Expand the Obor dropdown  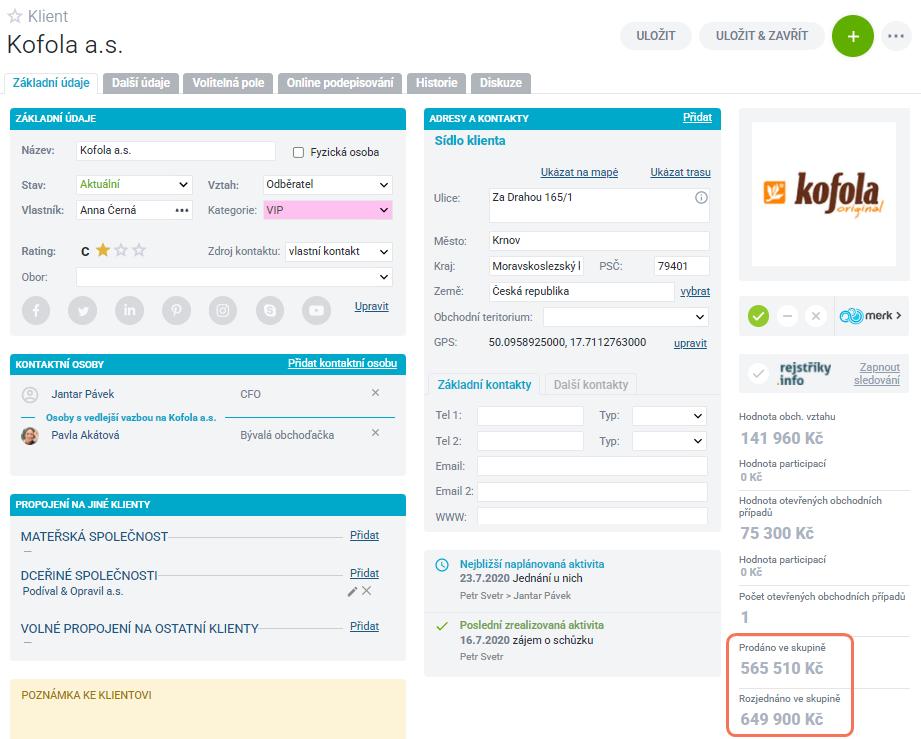234,277
